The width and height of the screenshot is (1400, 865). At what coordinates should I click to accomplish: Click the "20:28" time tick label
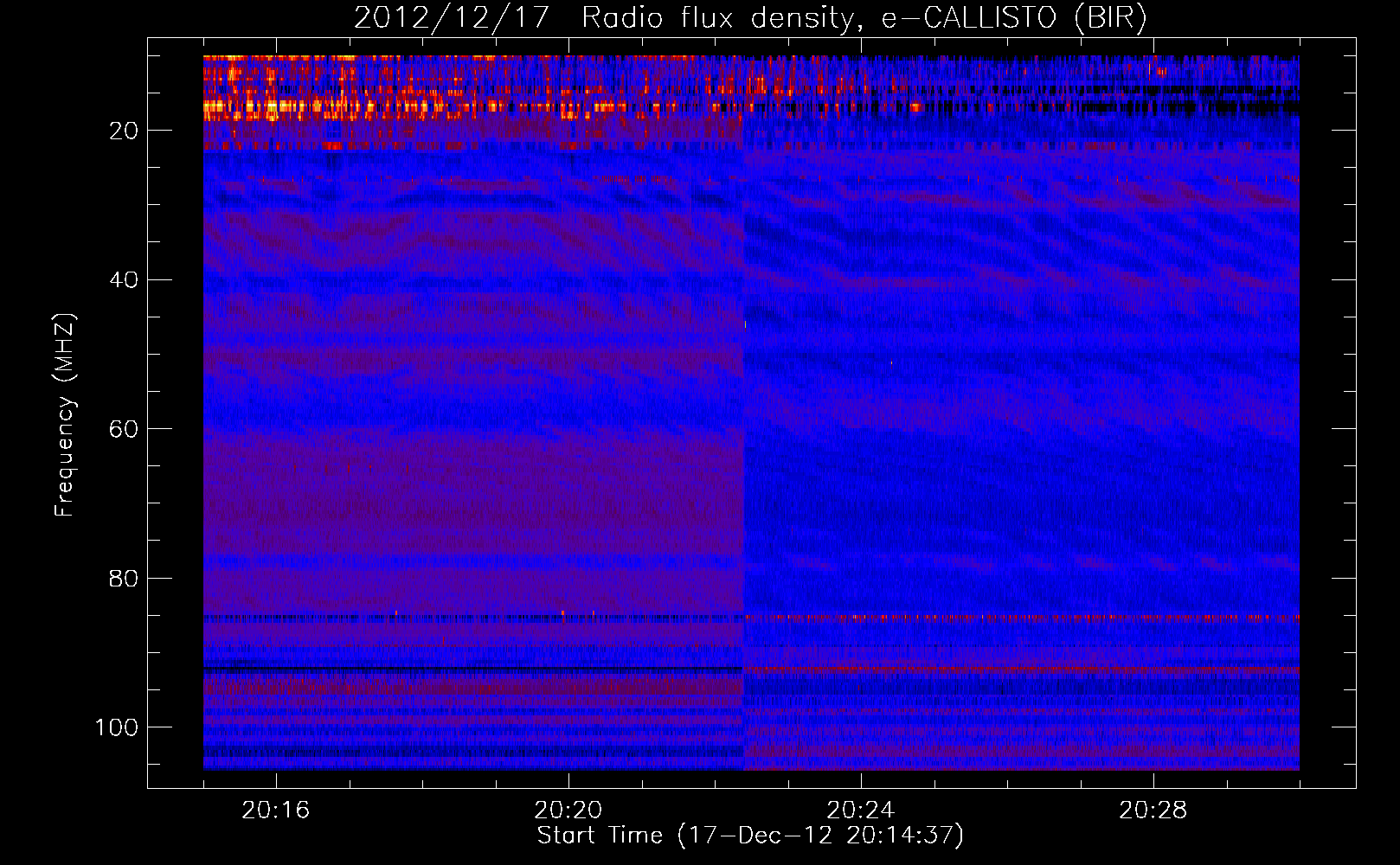pos(1153,811)
